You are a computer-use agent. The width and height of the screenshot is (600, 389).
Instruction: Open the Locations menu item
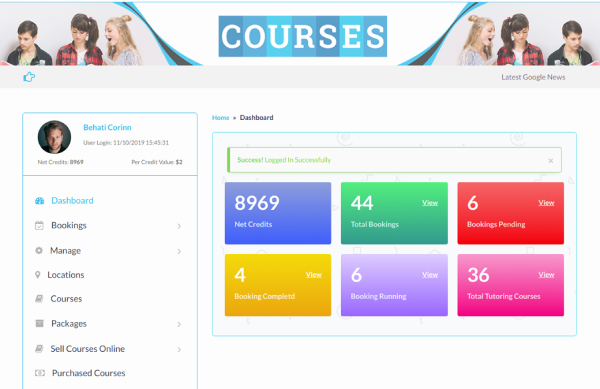pyautogui.click(x=66, y=275)
